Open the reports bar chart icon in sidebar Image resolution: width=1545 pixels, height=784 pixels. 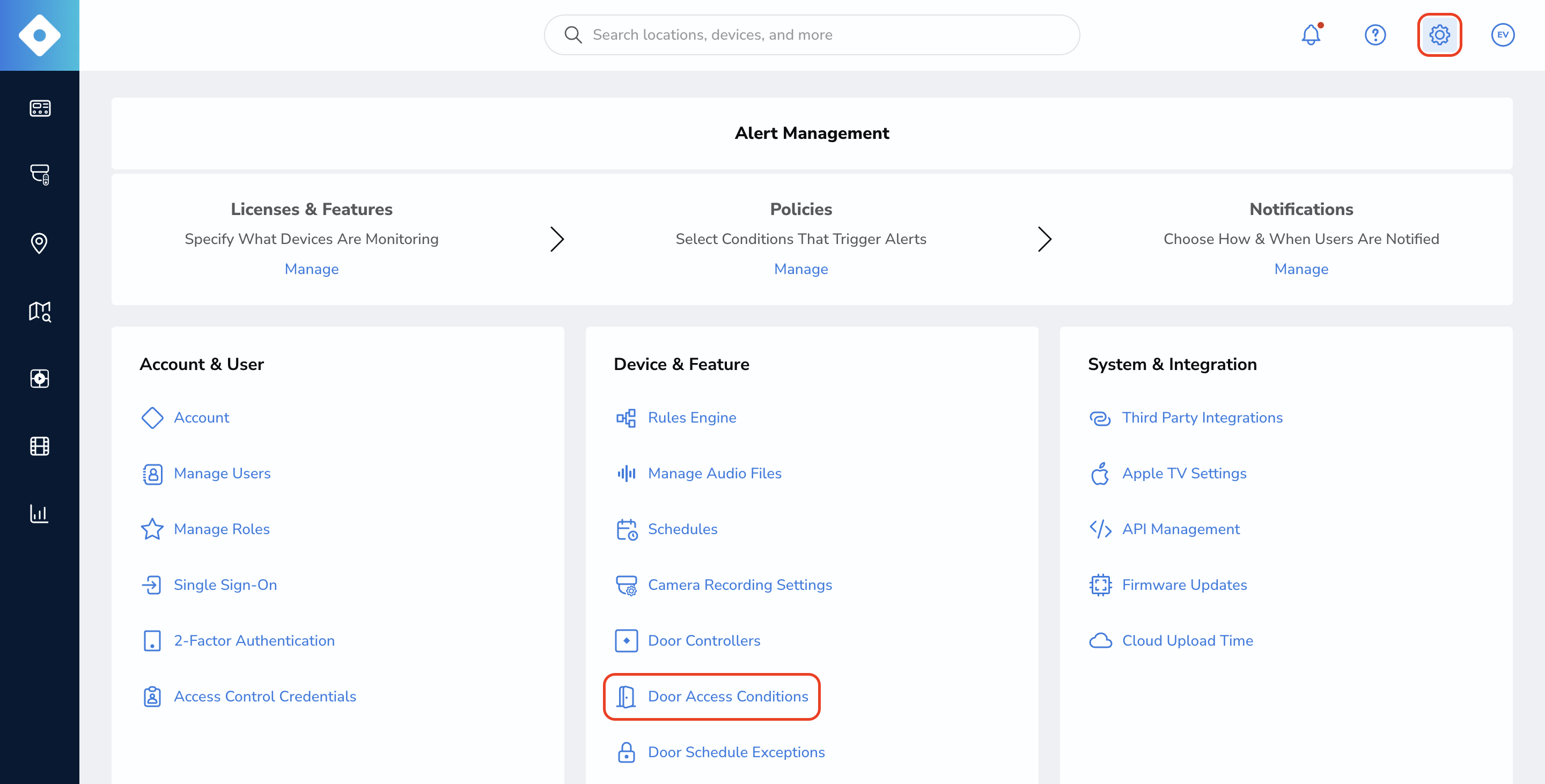point(40,514)
